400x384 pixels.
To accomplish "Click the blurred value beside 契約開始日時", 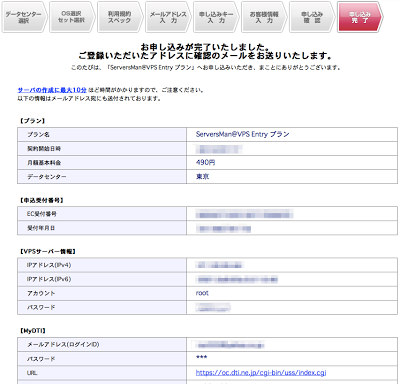I will (x=219, y=149).
